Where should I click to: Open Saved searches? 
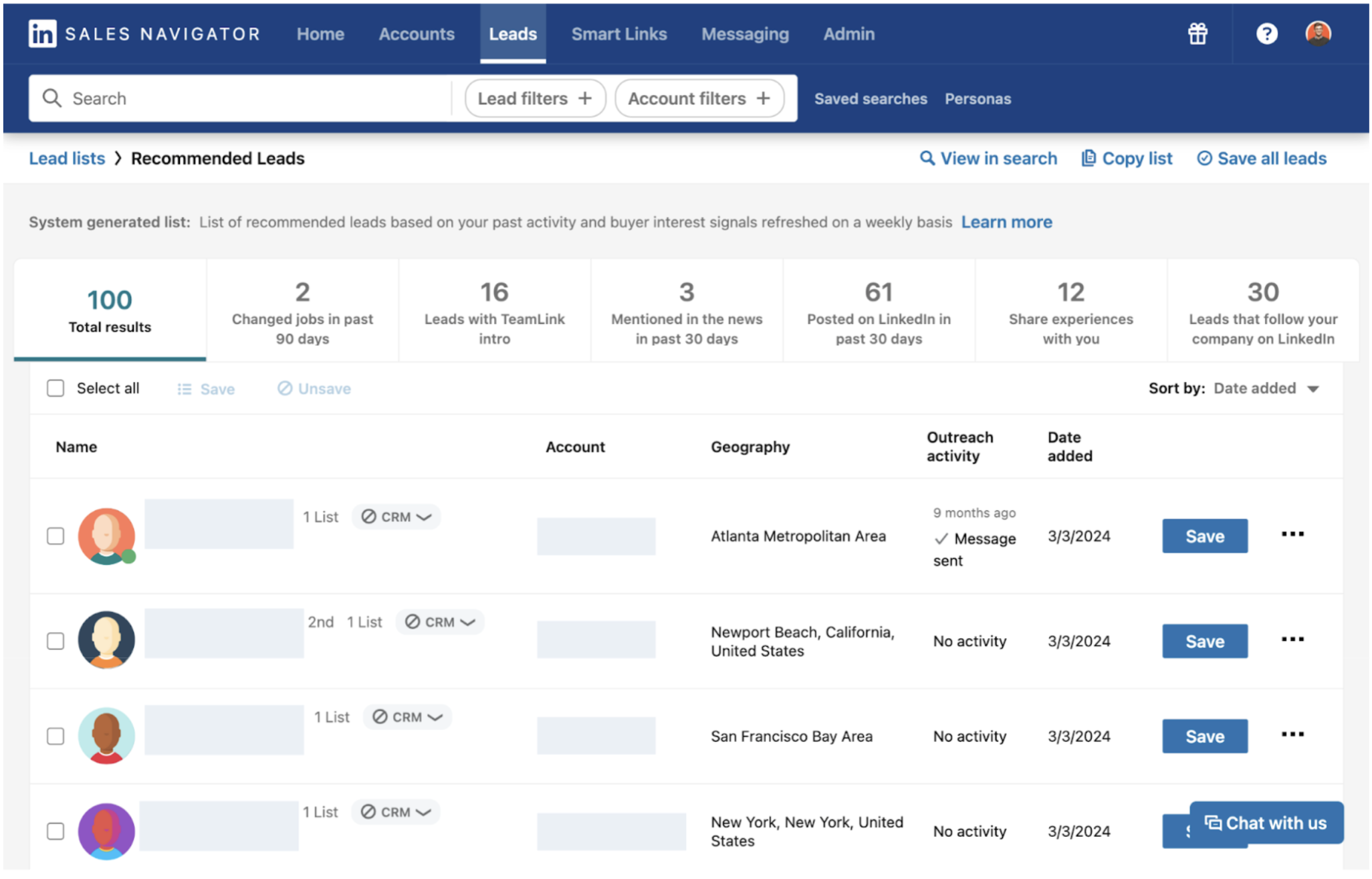[871, 99]
